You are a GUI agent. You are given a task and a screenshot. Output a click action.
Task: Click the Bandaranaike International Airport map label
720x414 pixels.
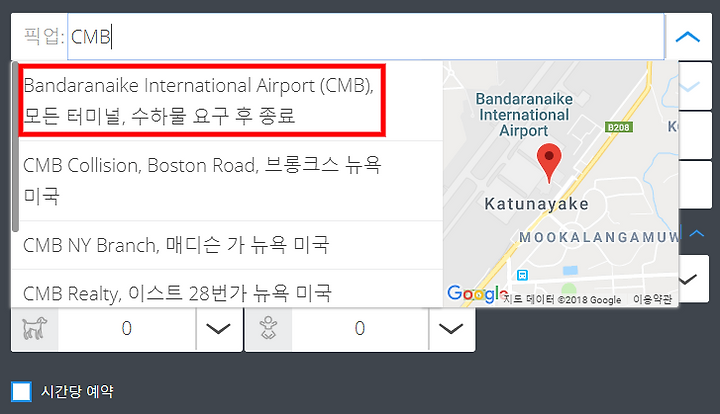(x=524, y=115)
